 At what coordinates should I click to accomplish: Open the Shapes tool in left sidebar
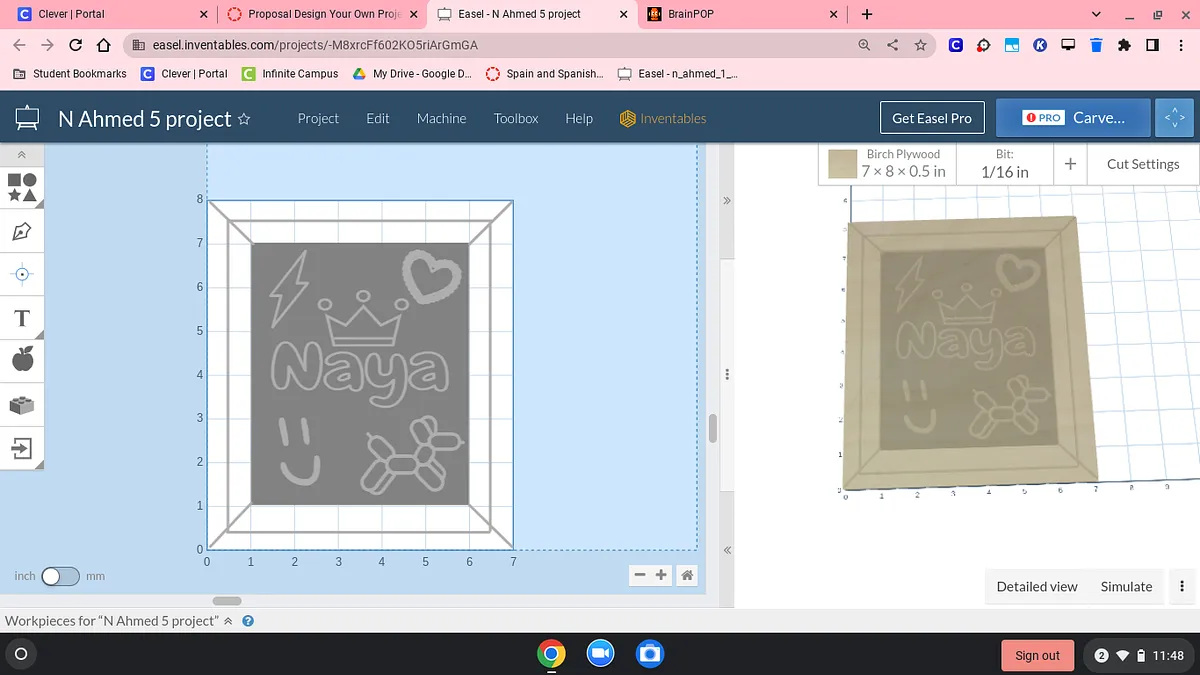(22, 188)
